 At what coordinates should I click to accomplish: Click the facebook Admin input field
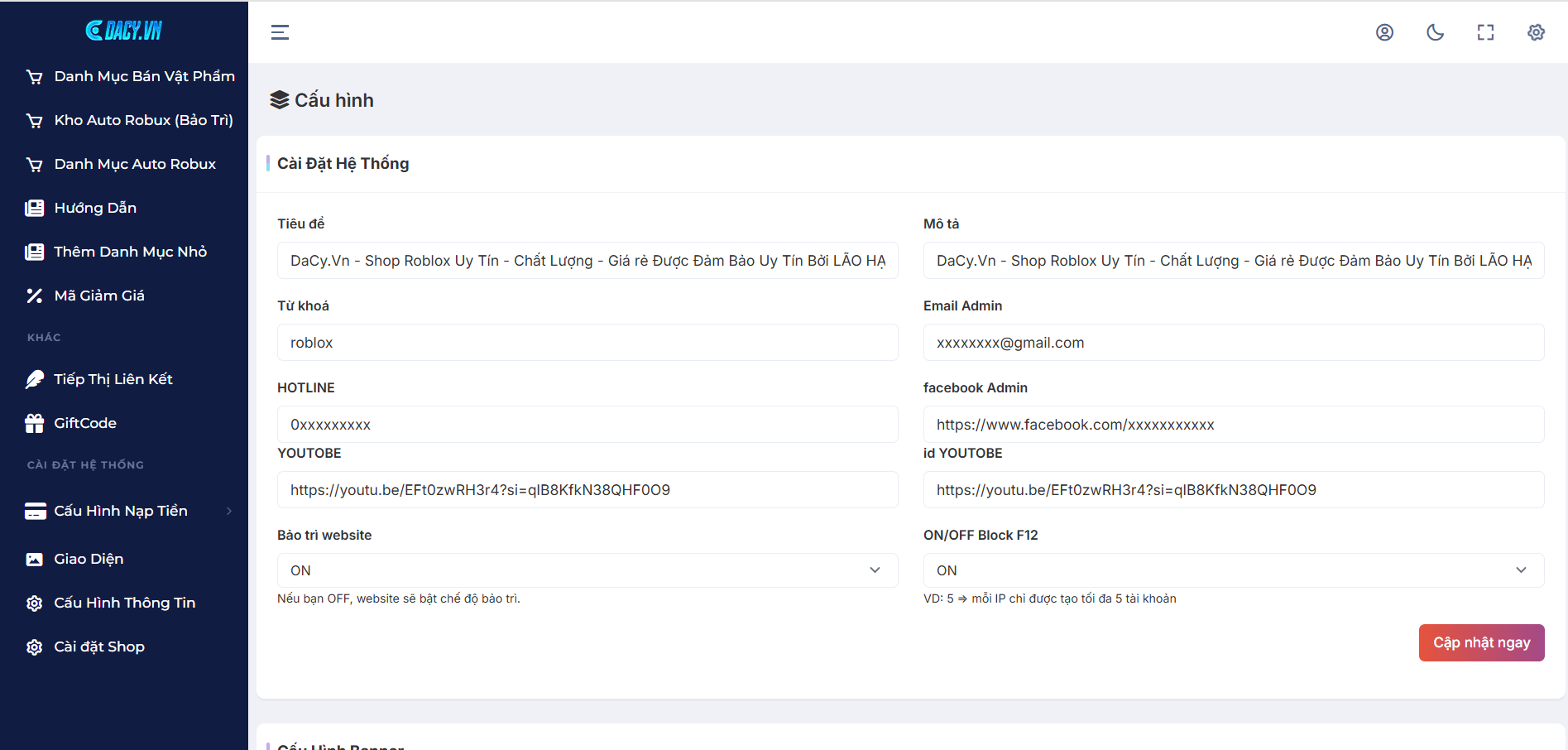click(1234, 425)
